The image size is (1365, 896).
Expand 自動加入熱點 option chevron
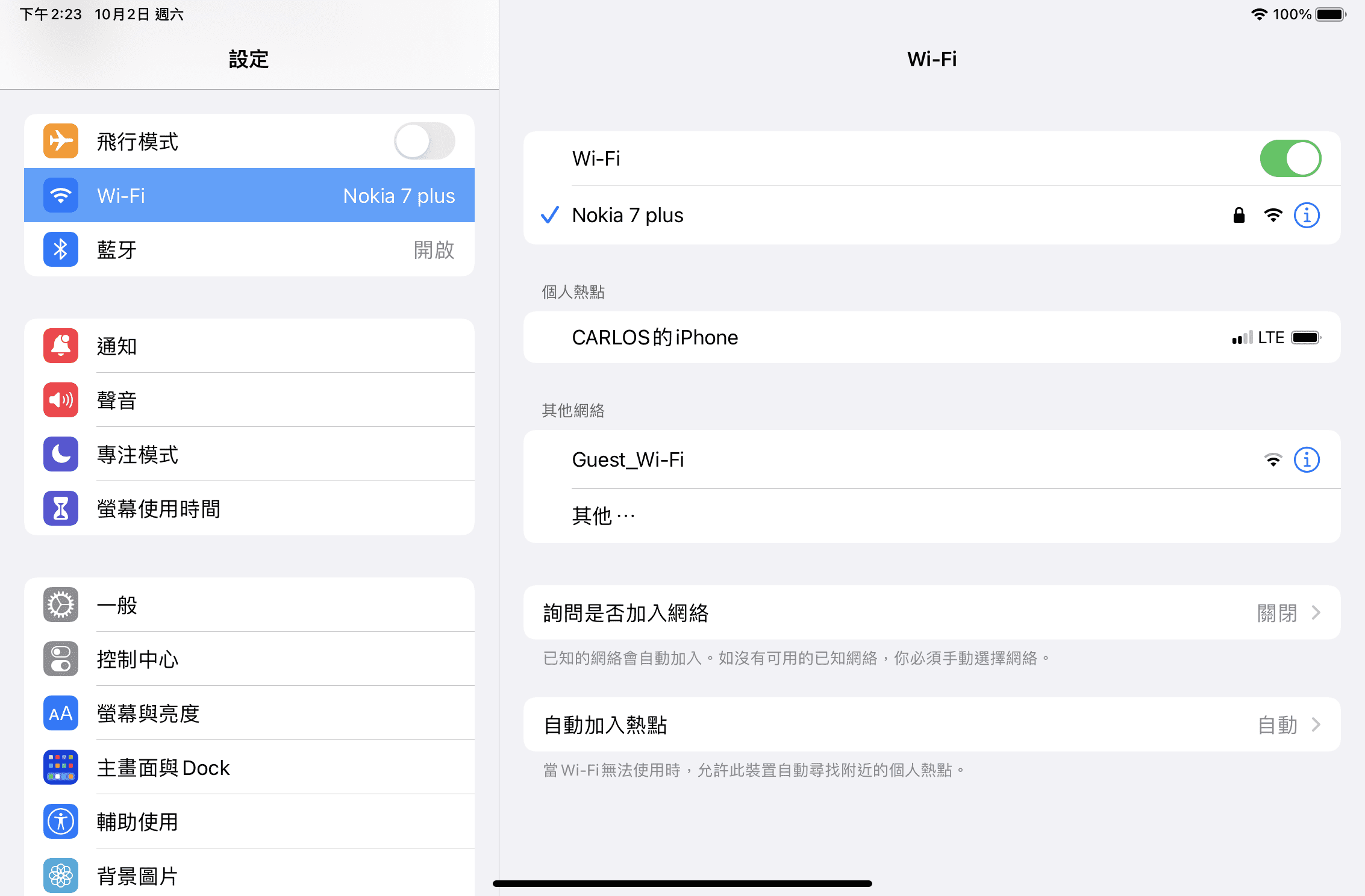pyautogui.click(x=1316, y=725)
